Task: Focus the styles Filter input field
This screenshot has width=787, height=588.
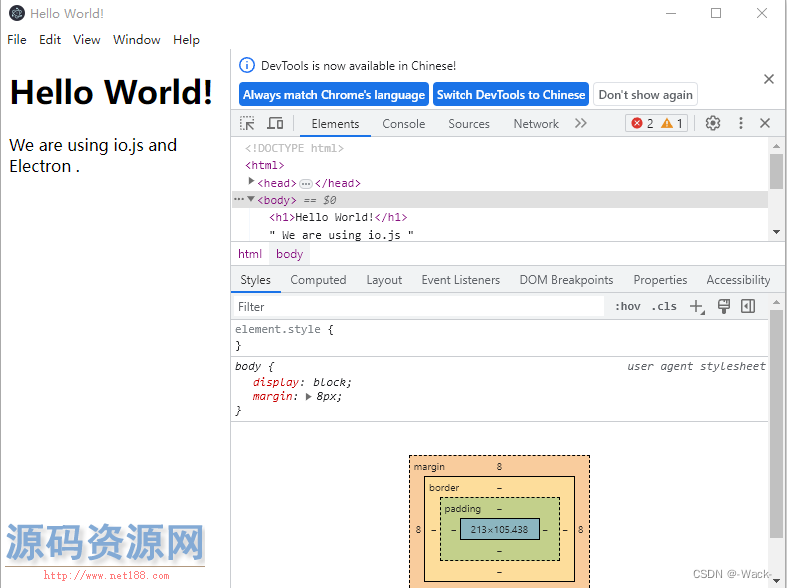Action: (418, 307)
